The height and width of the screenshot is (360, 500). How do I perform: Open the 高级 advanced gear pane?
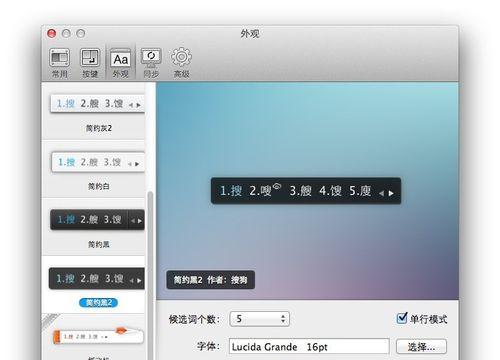tap(181, 63)
